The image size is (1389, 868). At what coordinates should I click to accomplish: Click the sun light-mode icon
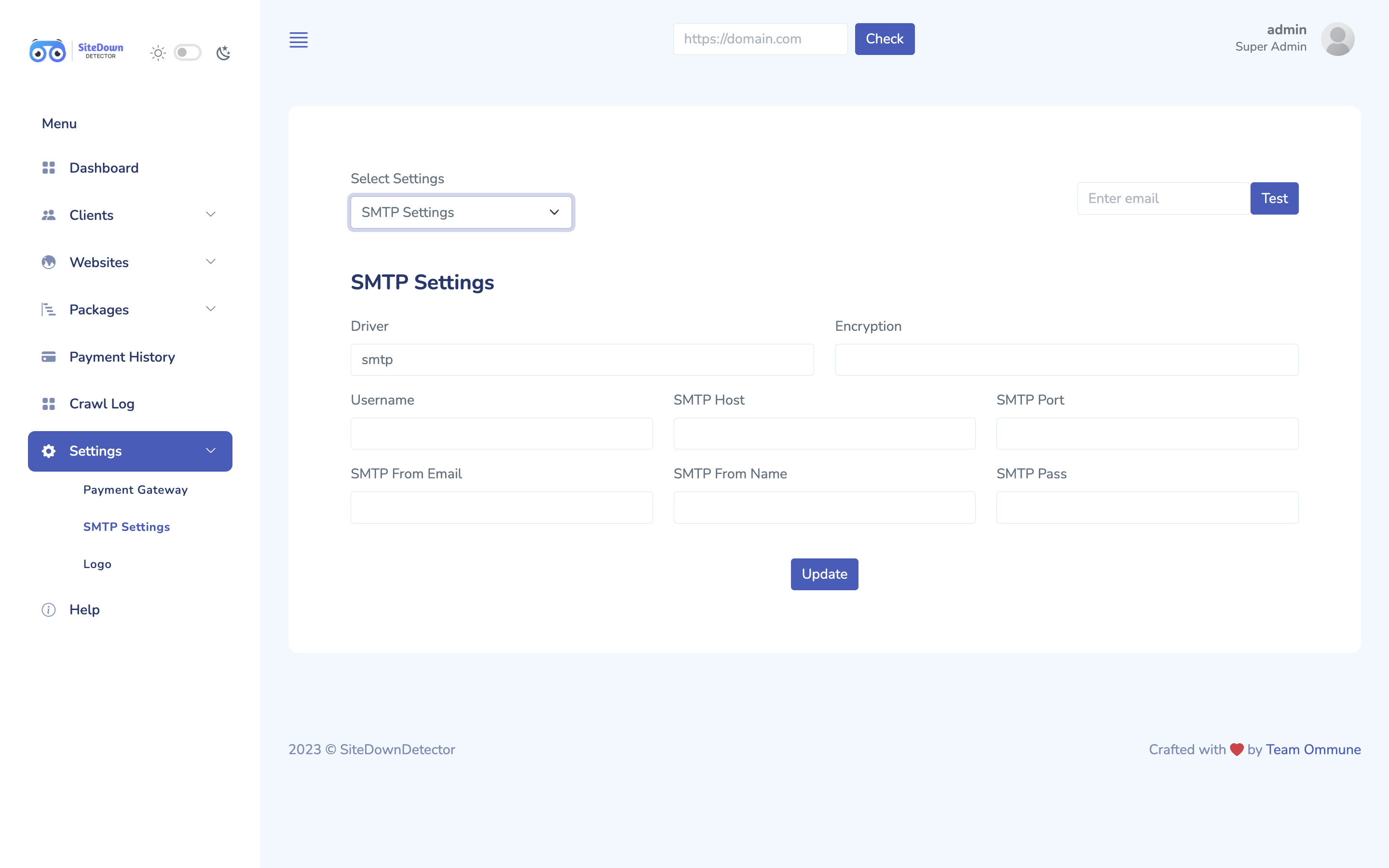[158, 53]
